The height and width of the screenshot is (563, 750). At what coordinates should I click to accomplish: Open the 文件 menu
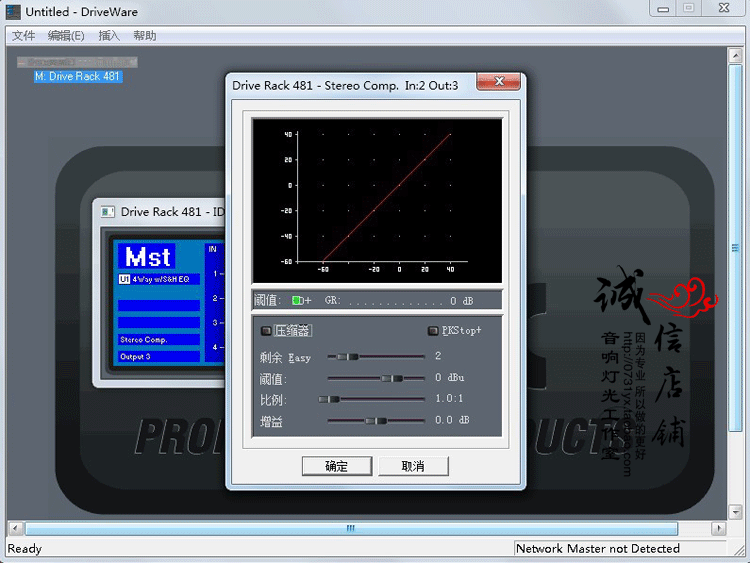coord(23,36)
